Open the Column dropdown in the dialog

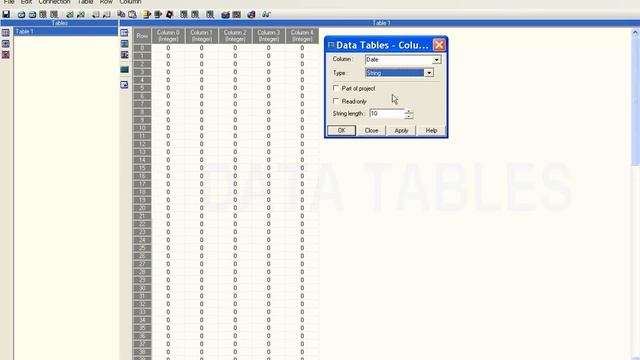[436, 60]
